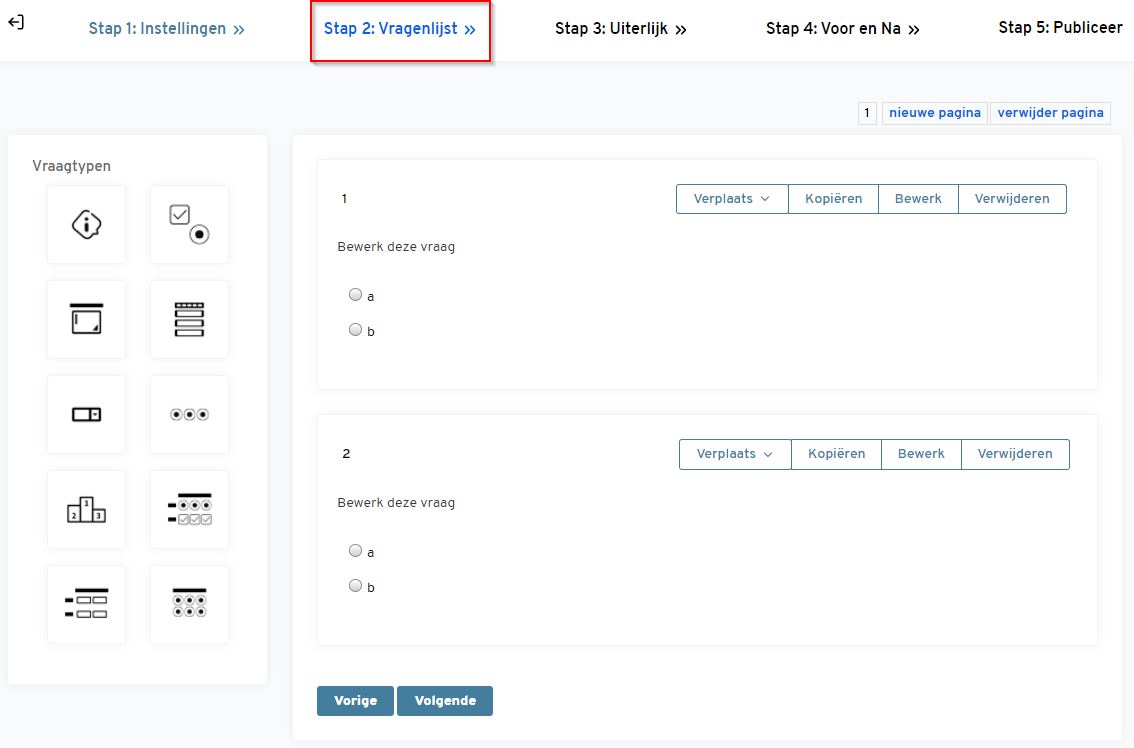Click the nieuwe pagina link
The image size is (1134, 748).
(935, 113)
